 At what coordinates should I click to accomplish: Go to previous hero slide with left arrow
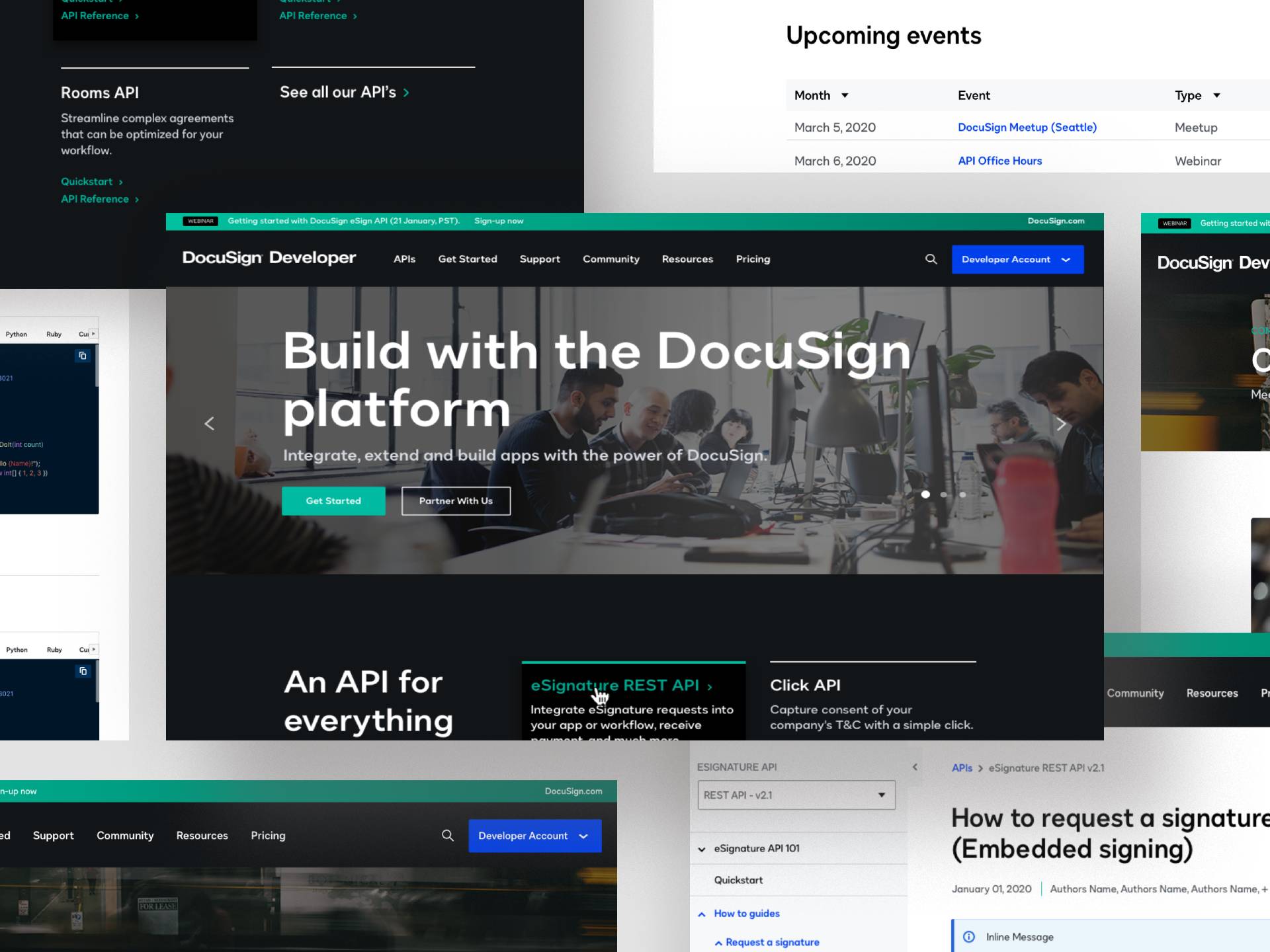[x=210, y=424]
